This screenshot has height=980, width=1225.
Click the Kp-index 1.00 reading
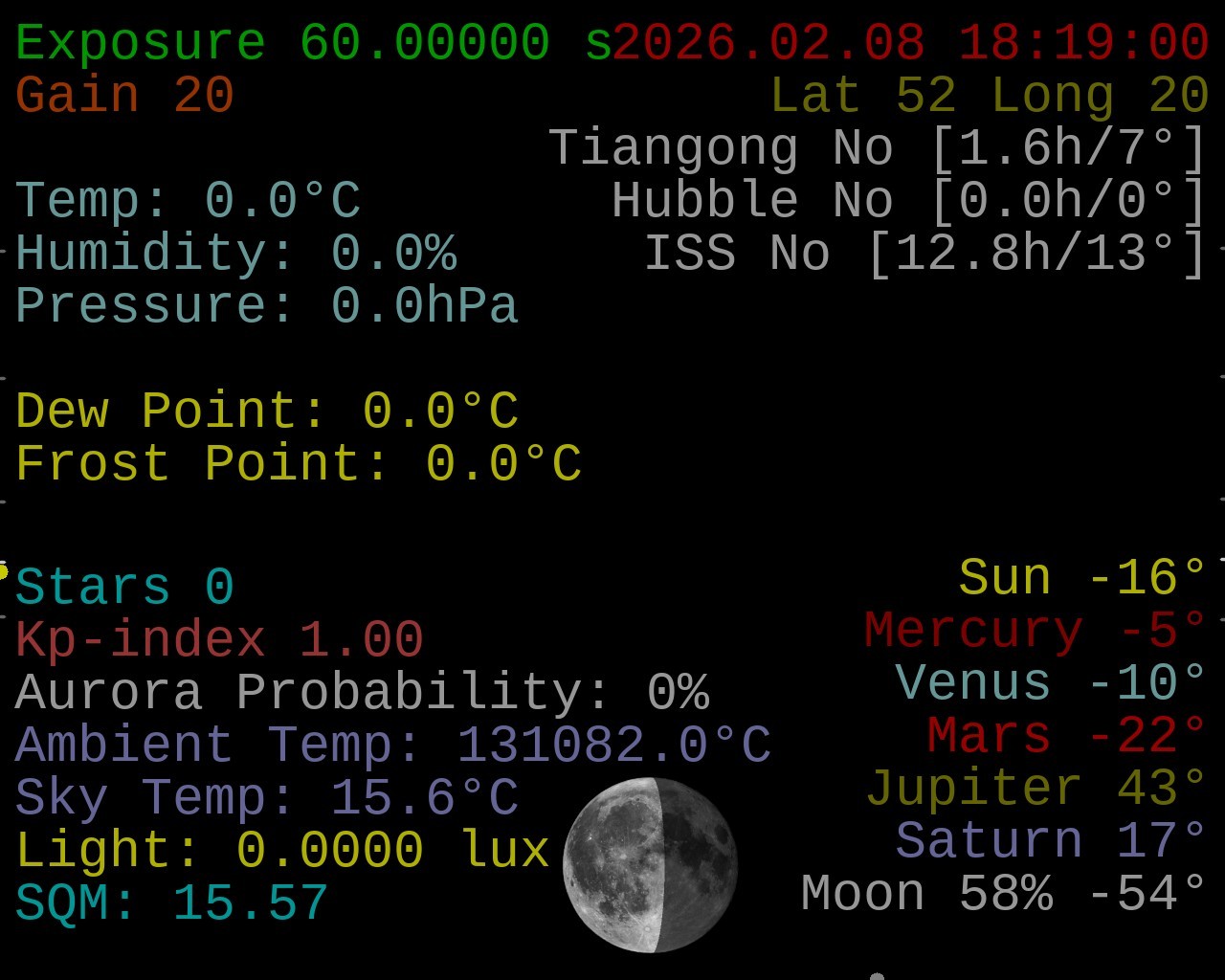point(219,639)
